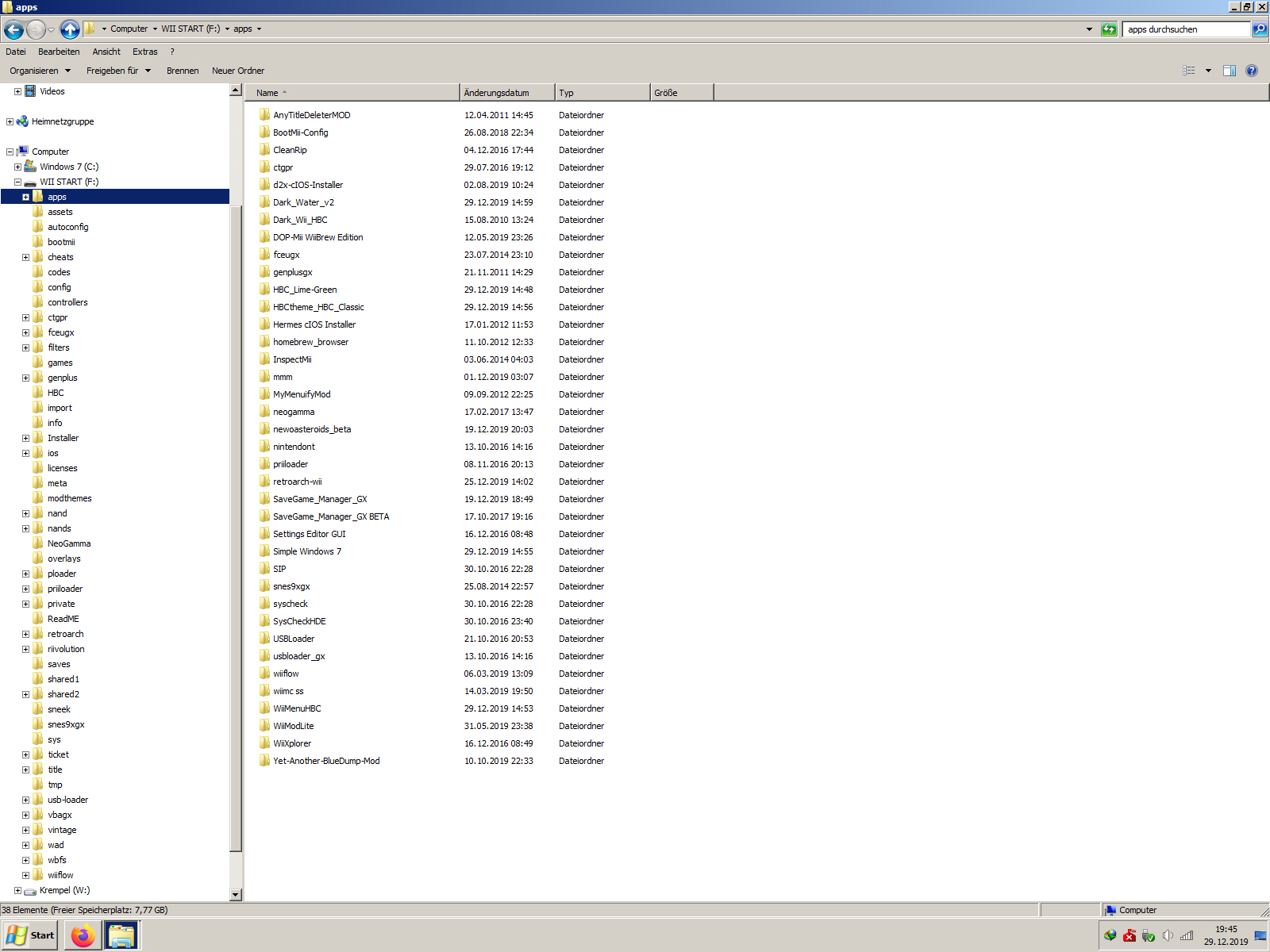
Task: Select the BootMii-Config folder icon
Action: 265,132
